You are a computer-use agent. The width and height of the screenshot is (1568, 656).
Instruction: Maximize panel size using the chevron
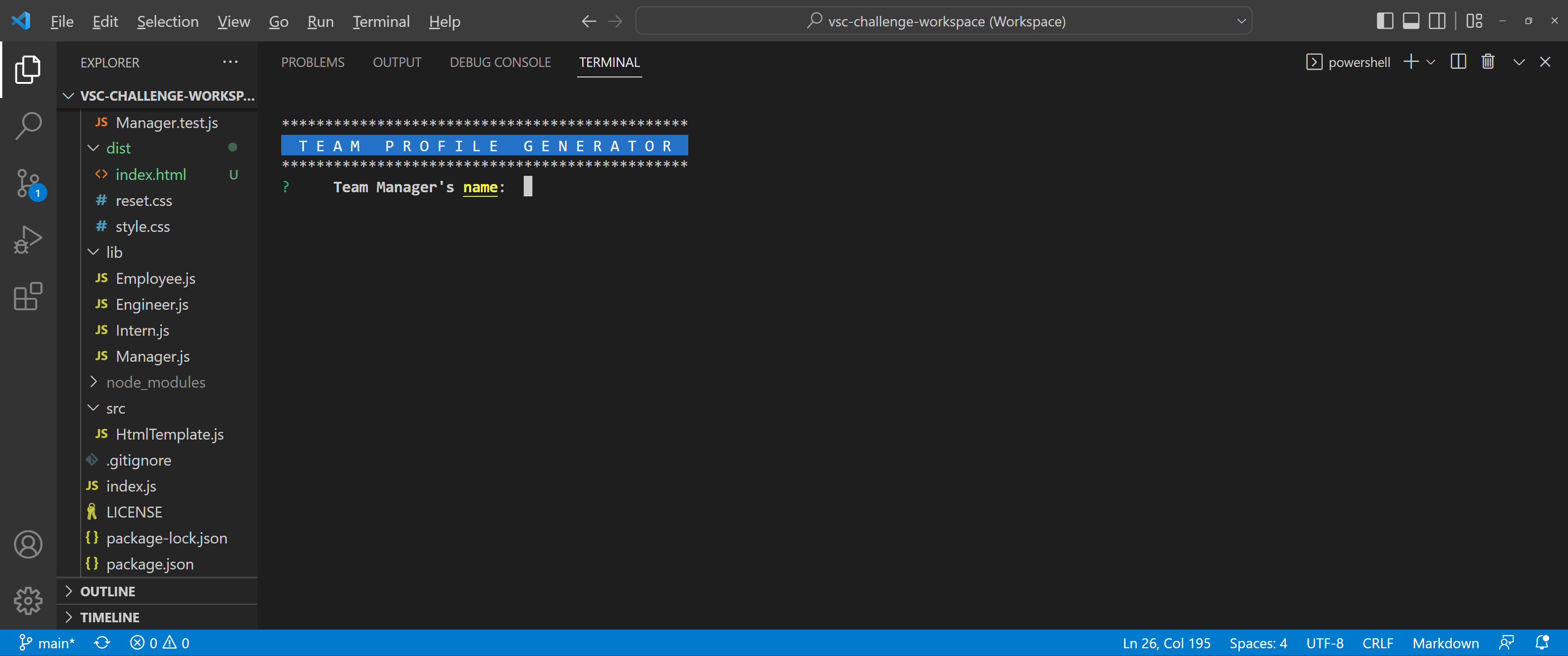pos(1519,62)
